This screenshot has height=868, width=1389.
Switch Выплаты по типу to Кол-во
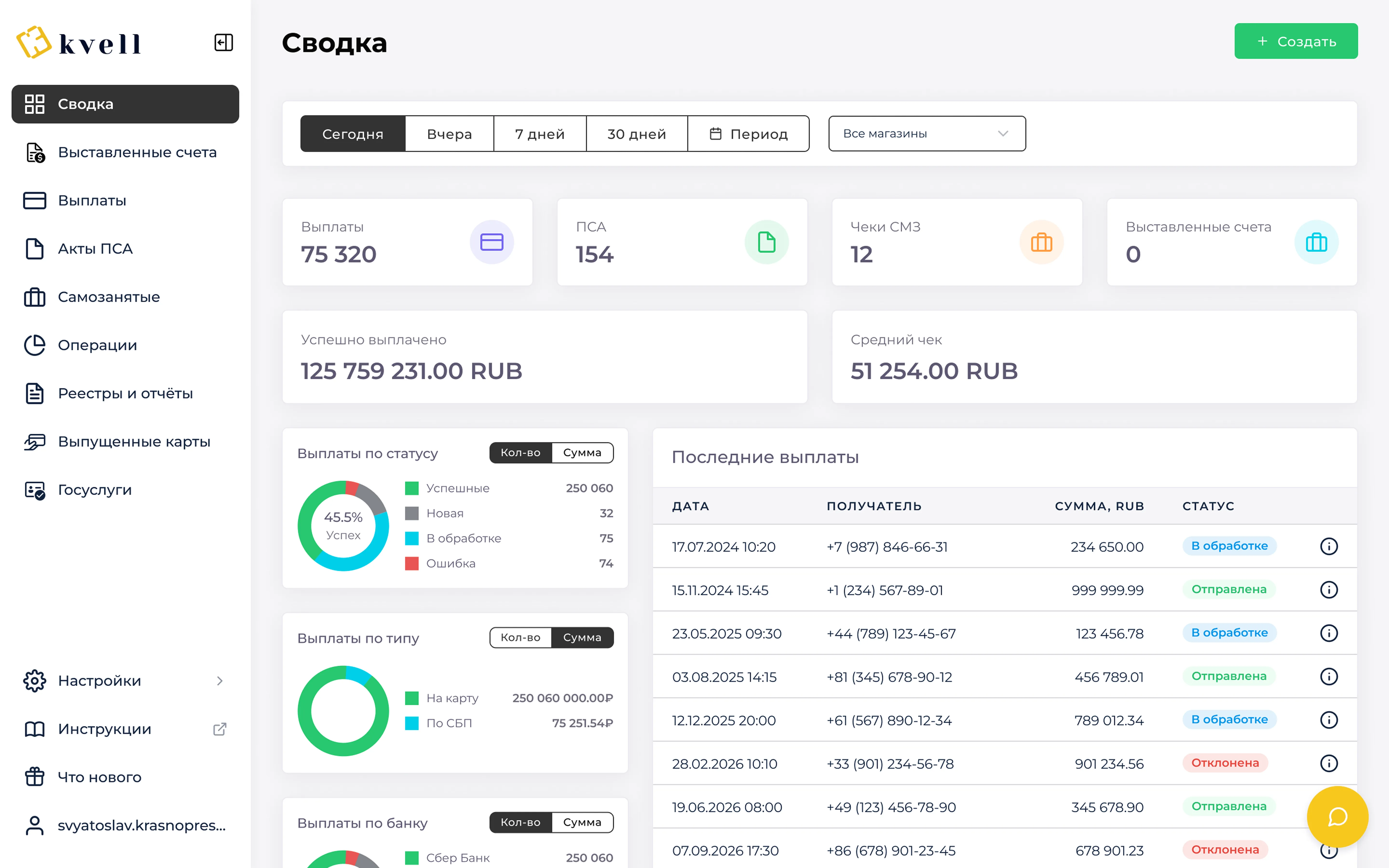pos(520,637)
